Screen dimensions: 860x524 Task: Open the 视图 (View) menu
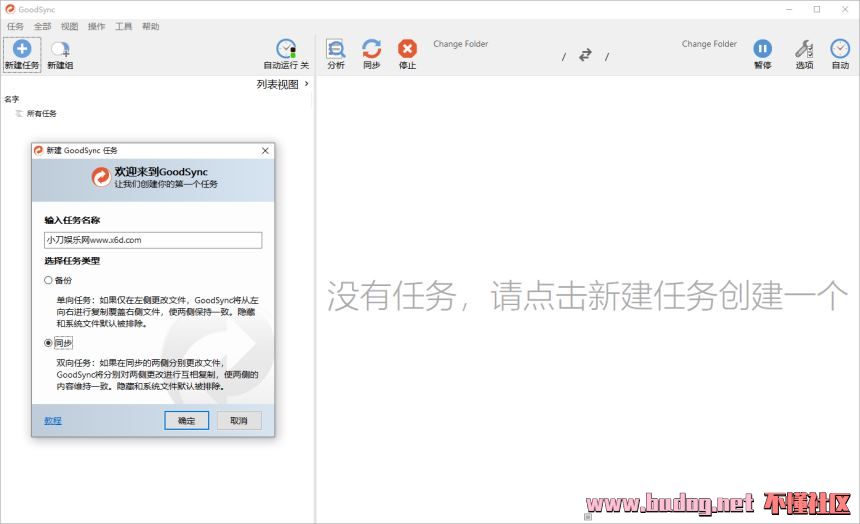(x=69, y=26)
